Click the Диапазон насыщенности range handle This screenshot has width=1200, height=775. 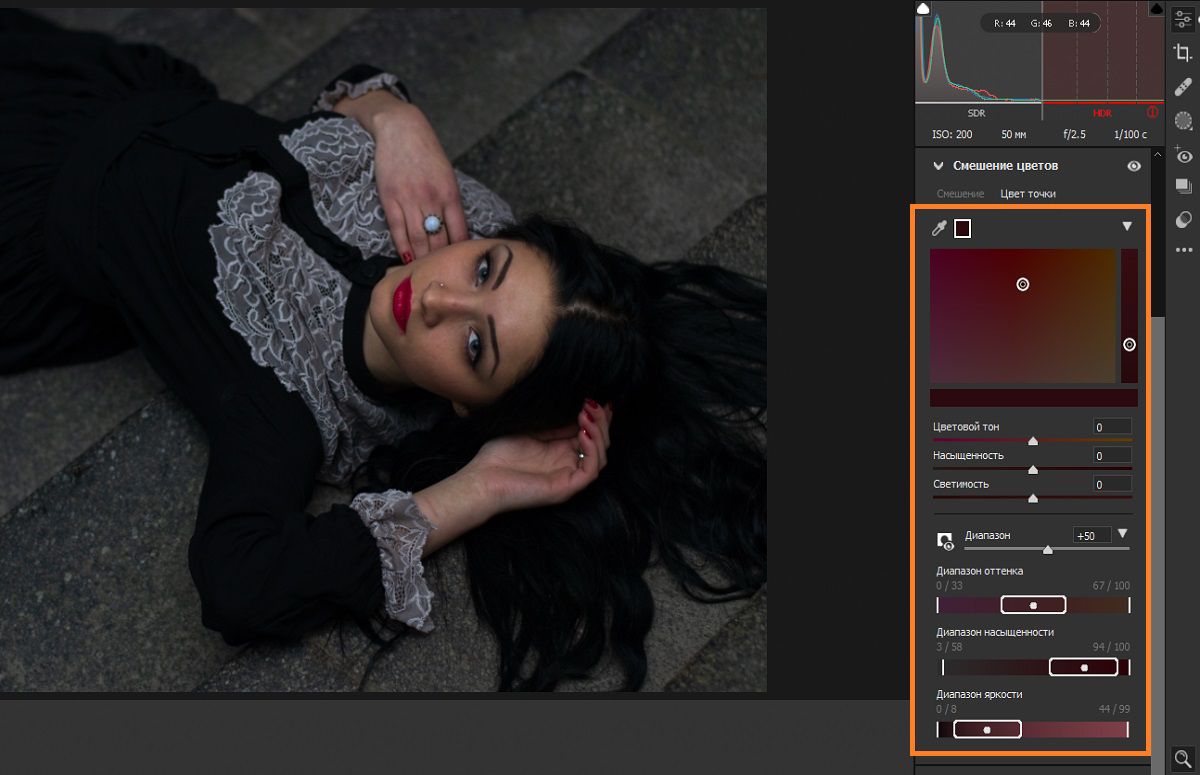pos(1084,667)
